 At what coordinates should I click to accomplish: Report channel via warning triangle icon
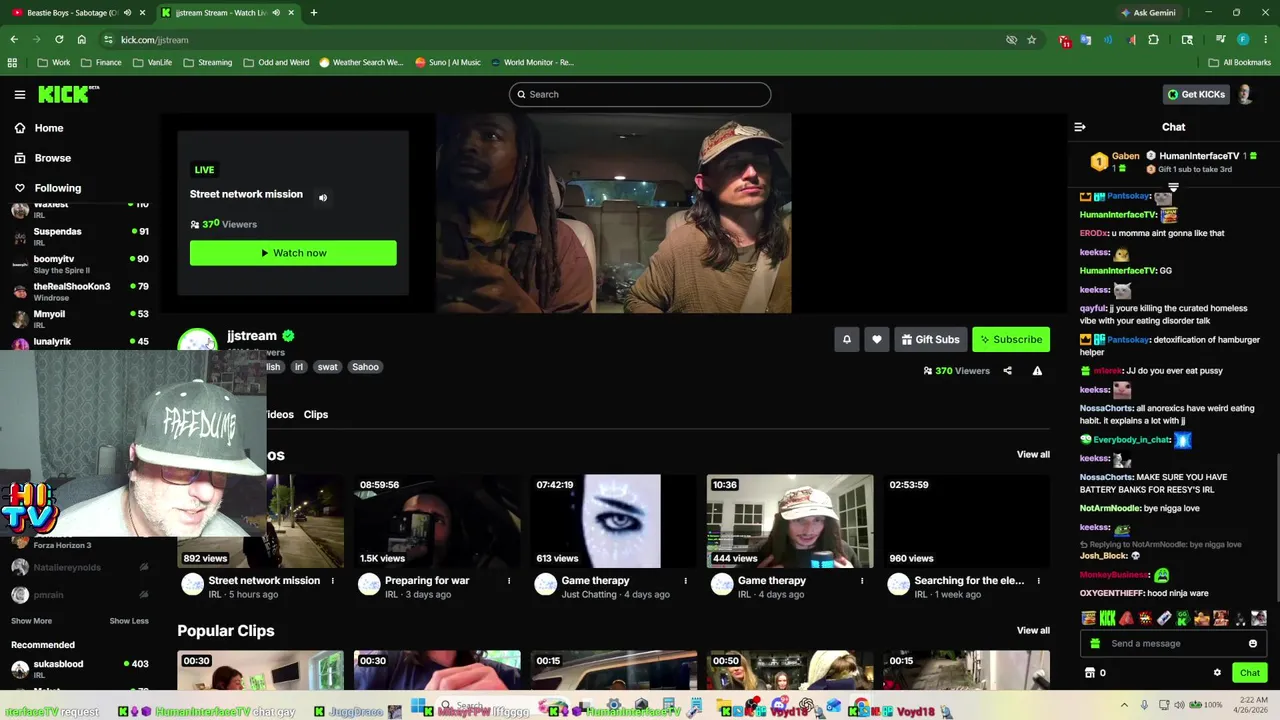tap(1037, 371)
